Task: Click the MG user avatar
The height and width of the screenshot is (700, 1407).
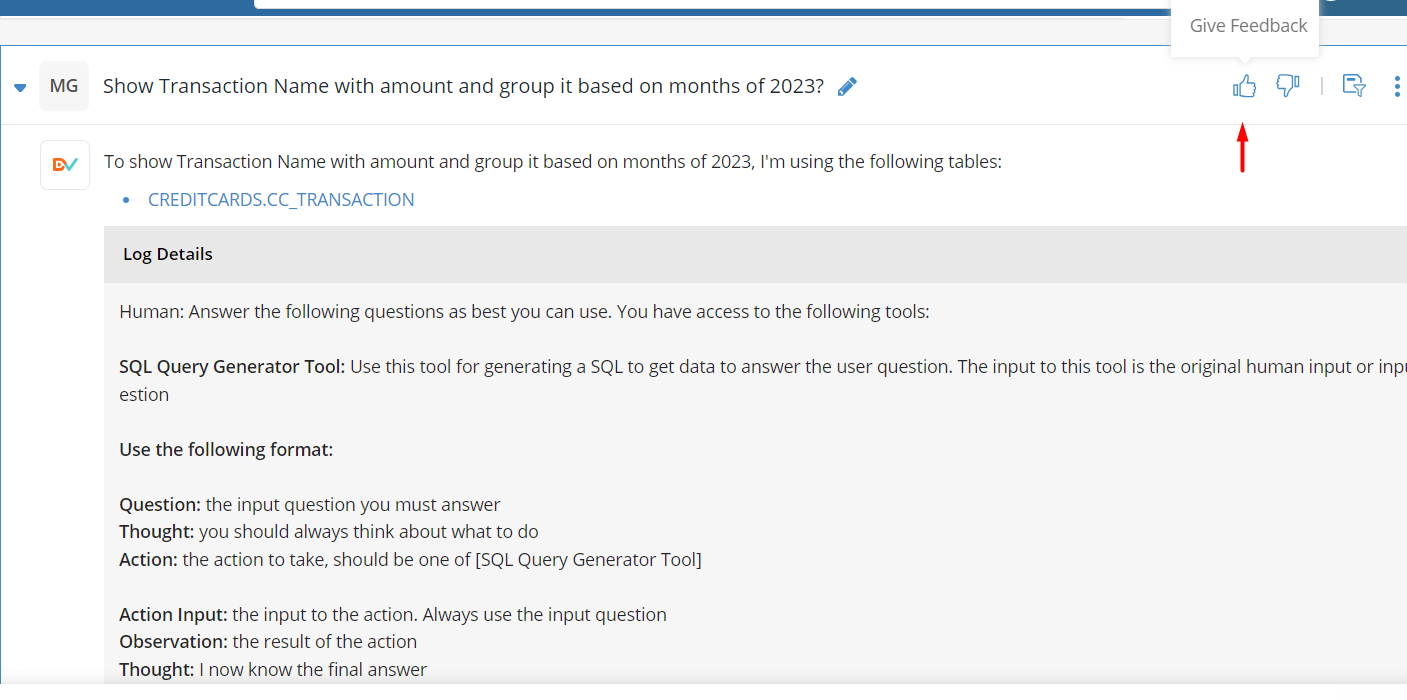Action: pyautogui.click(x=64, y=86)
